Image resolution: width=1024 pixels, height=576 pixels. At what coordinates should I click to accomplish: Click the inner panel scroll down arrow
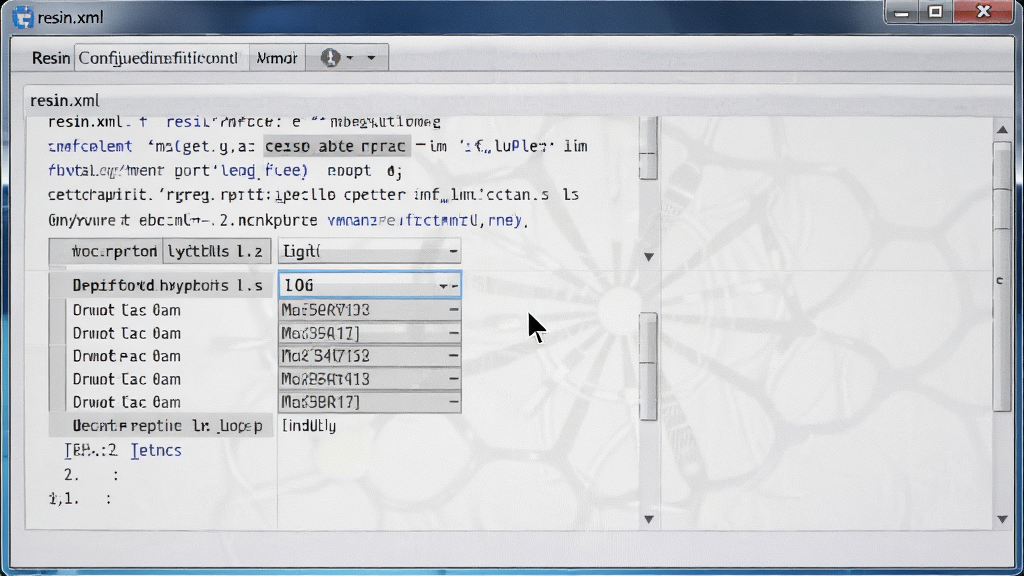click(648, 519)
